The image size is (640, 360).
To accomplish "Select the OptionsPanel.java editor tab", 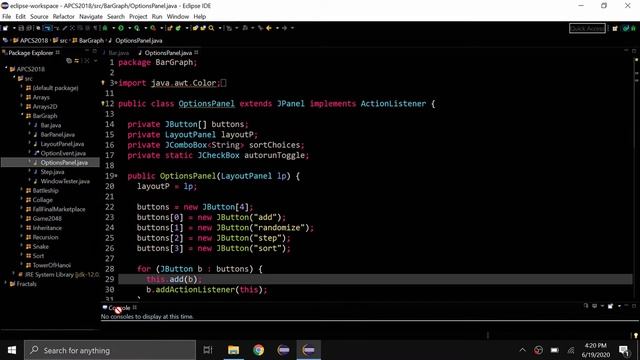I will coord(167,53).
